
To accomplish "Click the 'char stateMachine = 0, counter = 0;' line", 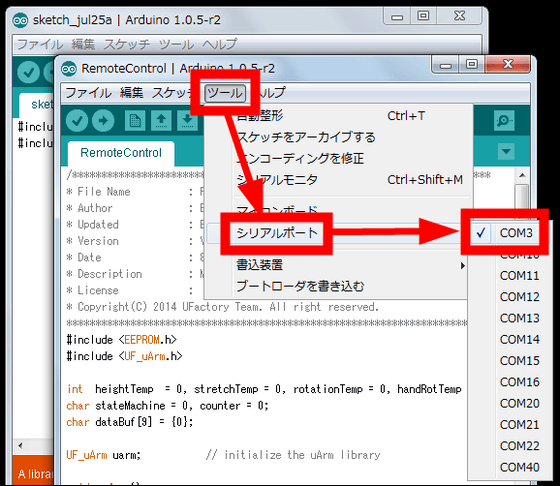I will coord(167,406).
